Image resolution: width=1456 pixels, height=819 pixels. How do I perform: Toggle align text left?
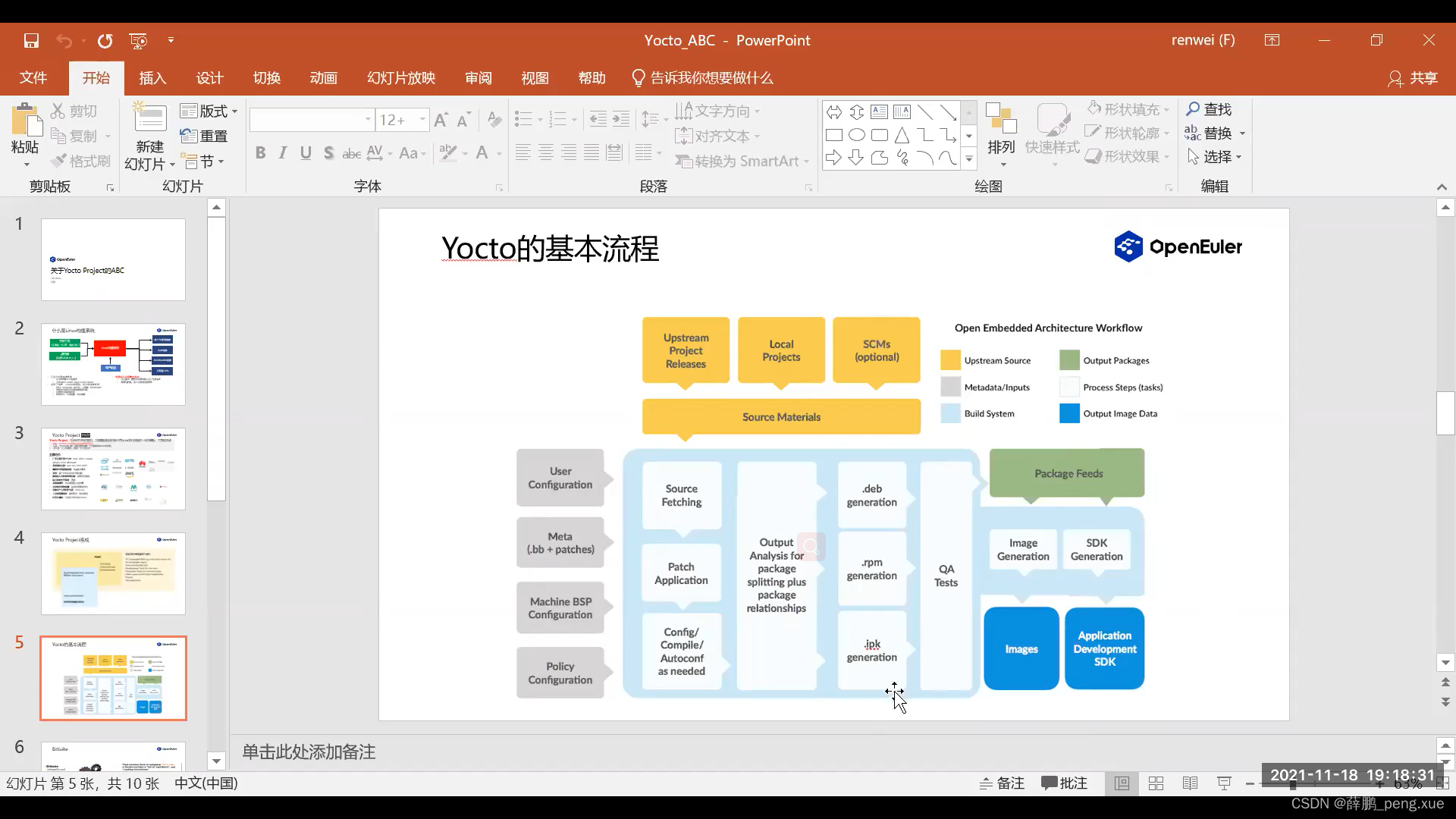522,153
